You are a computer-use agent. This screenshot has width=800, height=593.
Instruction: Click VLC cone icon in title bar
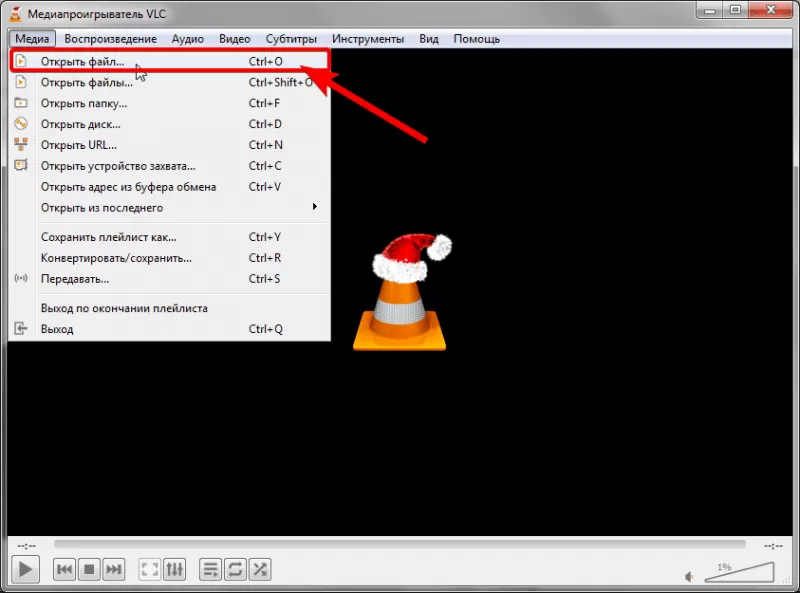pos(16,14)
